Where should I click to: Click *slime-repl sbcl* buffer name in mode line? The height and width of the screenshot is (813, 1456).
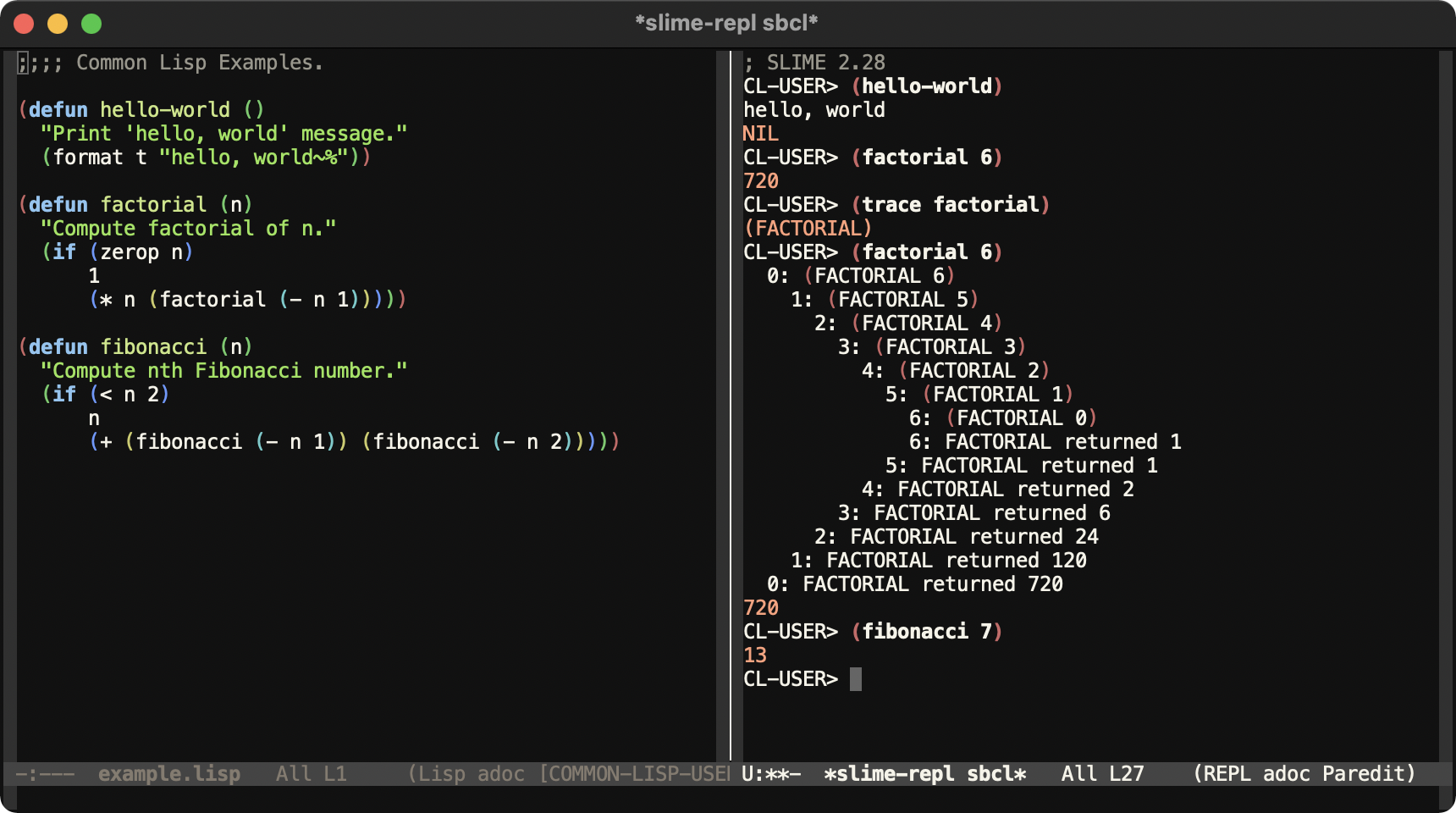(x=924, y=774)
